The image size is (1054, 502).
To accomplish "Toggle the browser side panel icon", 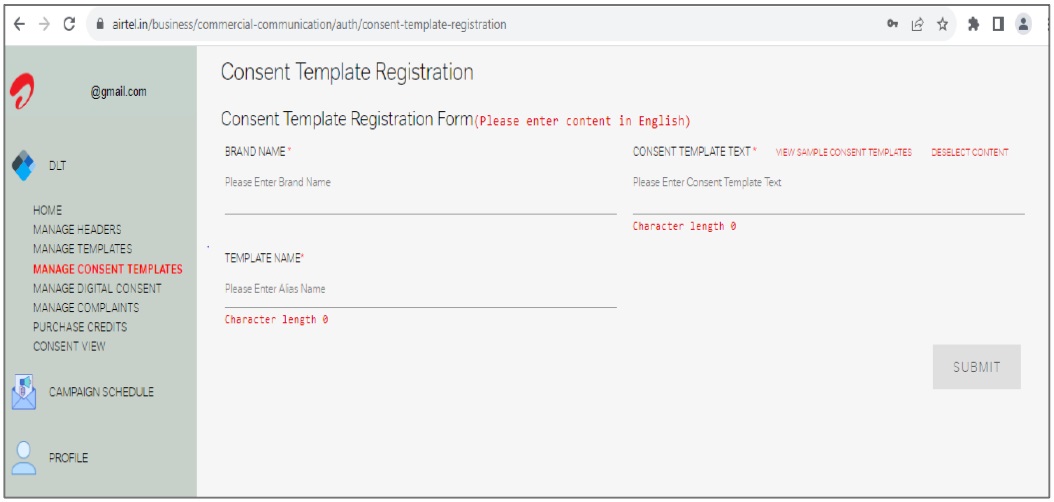I will tap(998, 24).
